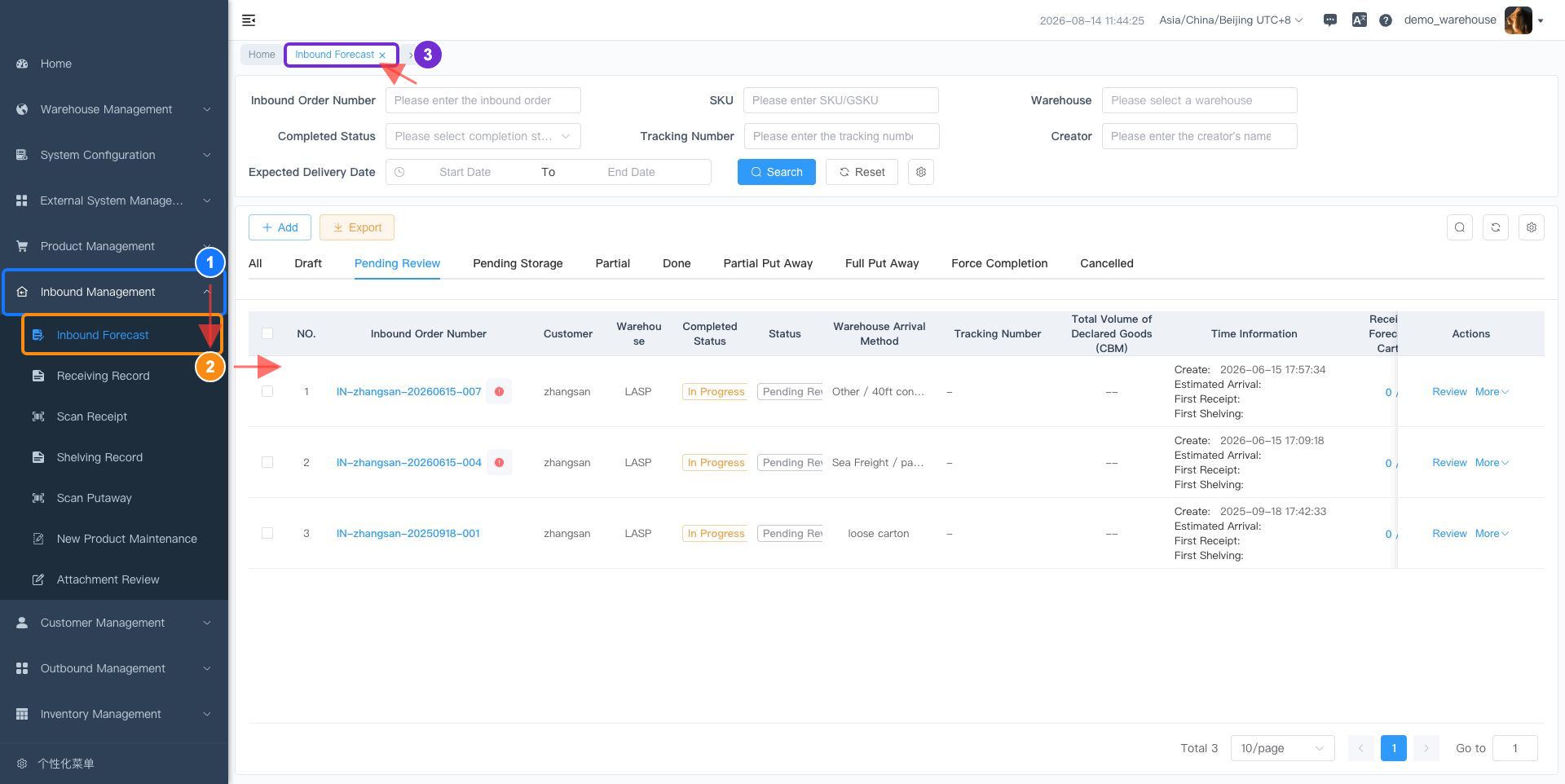Click the language translation icon
Image resolution: width=1565 pixels, height=784 pixels.
coord(1359,20)
